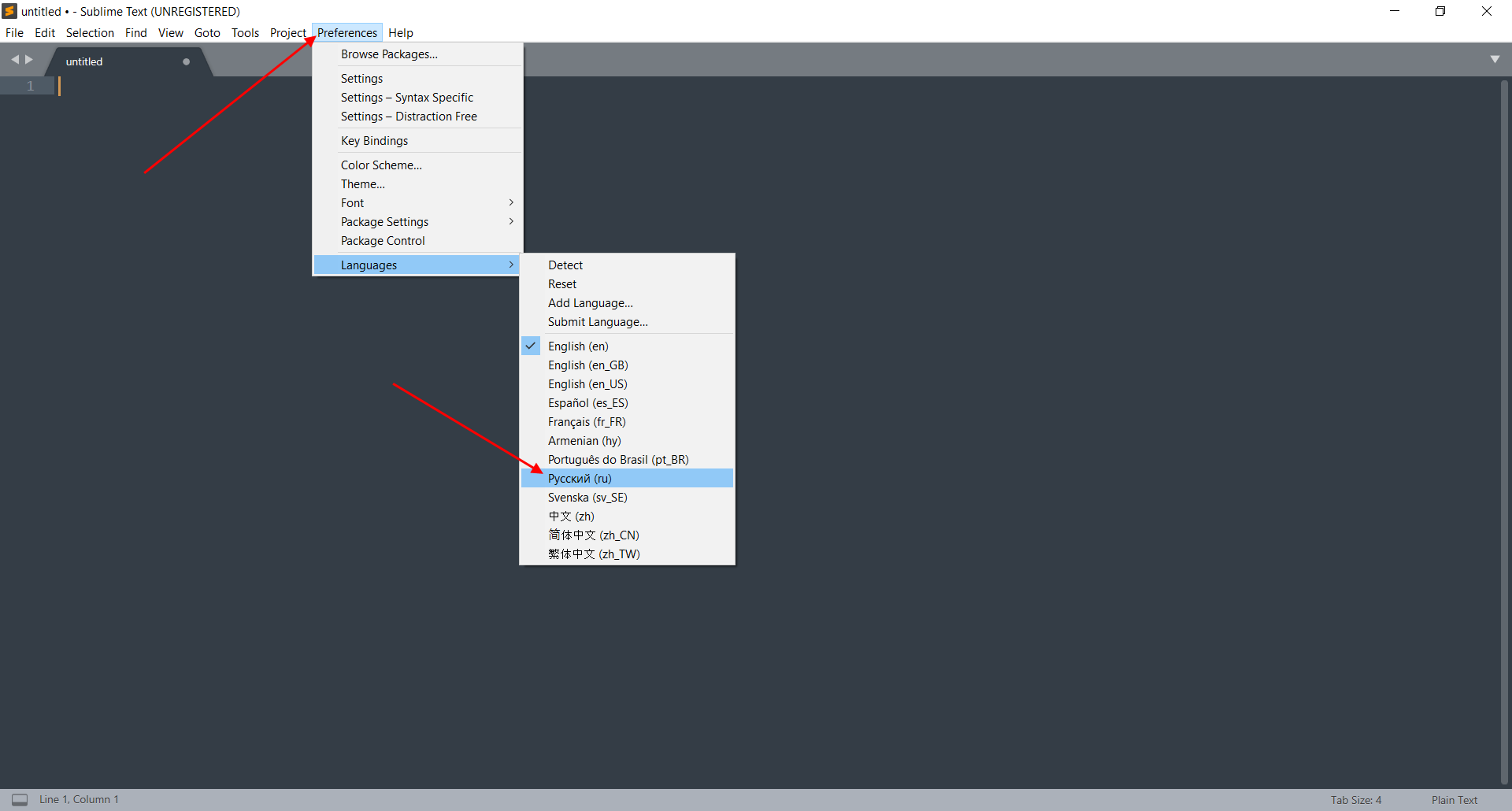
Task: Select Svenska (sv_SE) as the language
Action: [x=587, y=497]
